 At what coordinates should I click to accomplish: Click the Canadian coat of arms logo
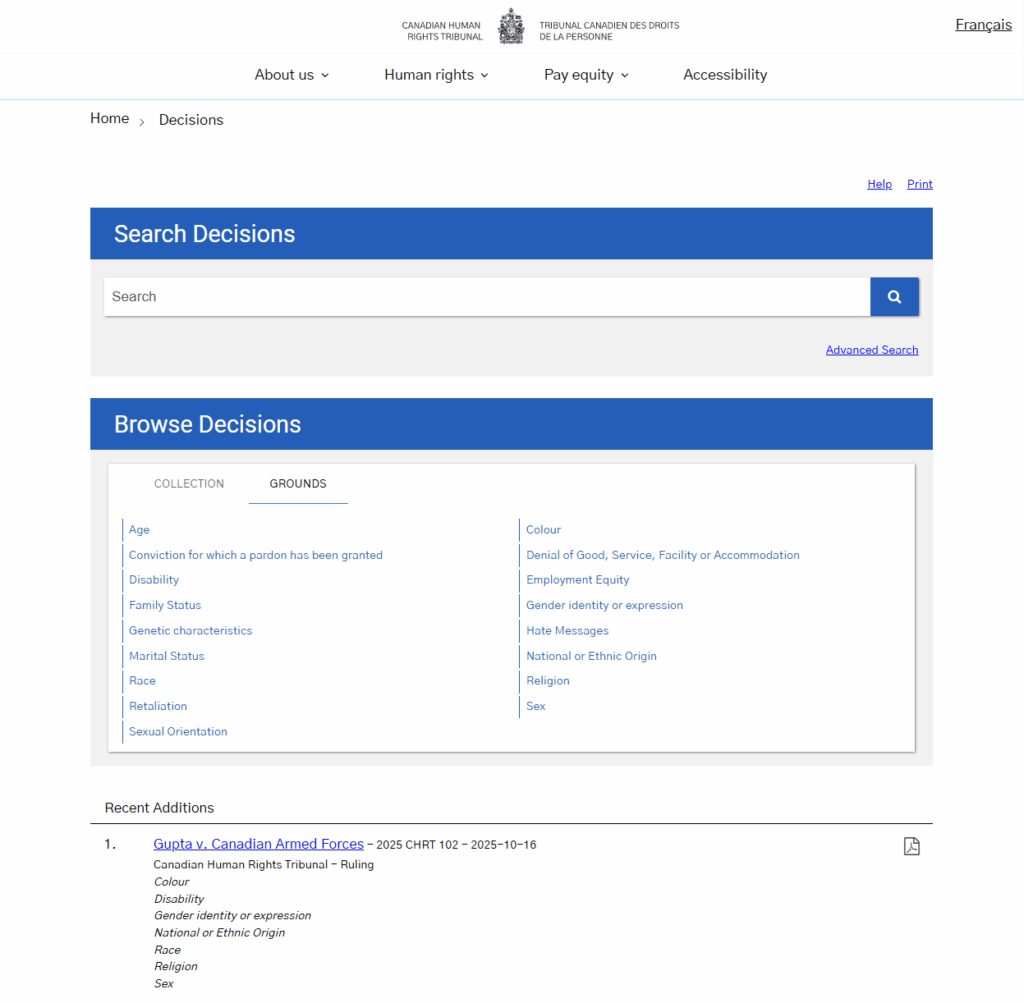[511, 26]
